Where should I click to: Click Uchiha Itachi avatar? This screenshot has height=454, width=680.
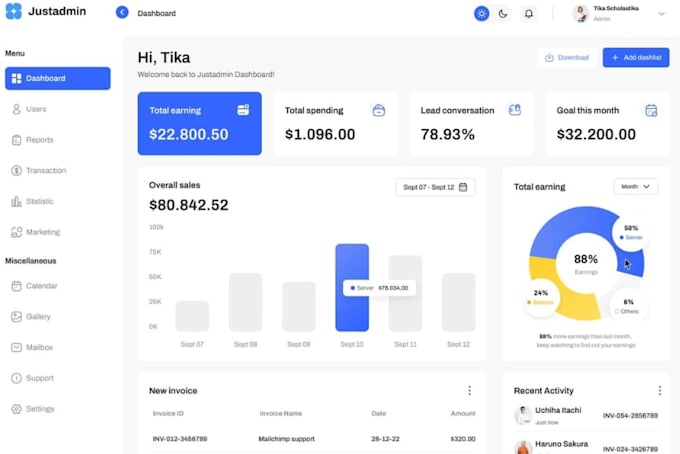pos(523,416)
